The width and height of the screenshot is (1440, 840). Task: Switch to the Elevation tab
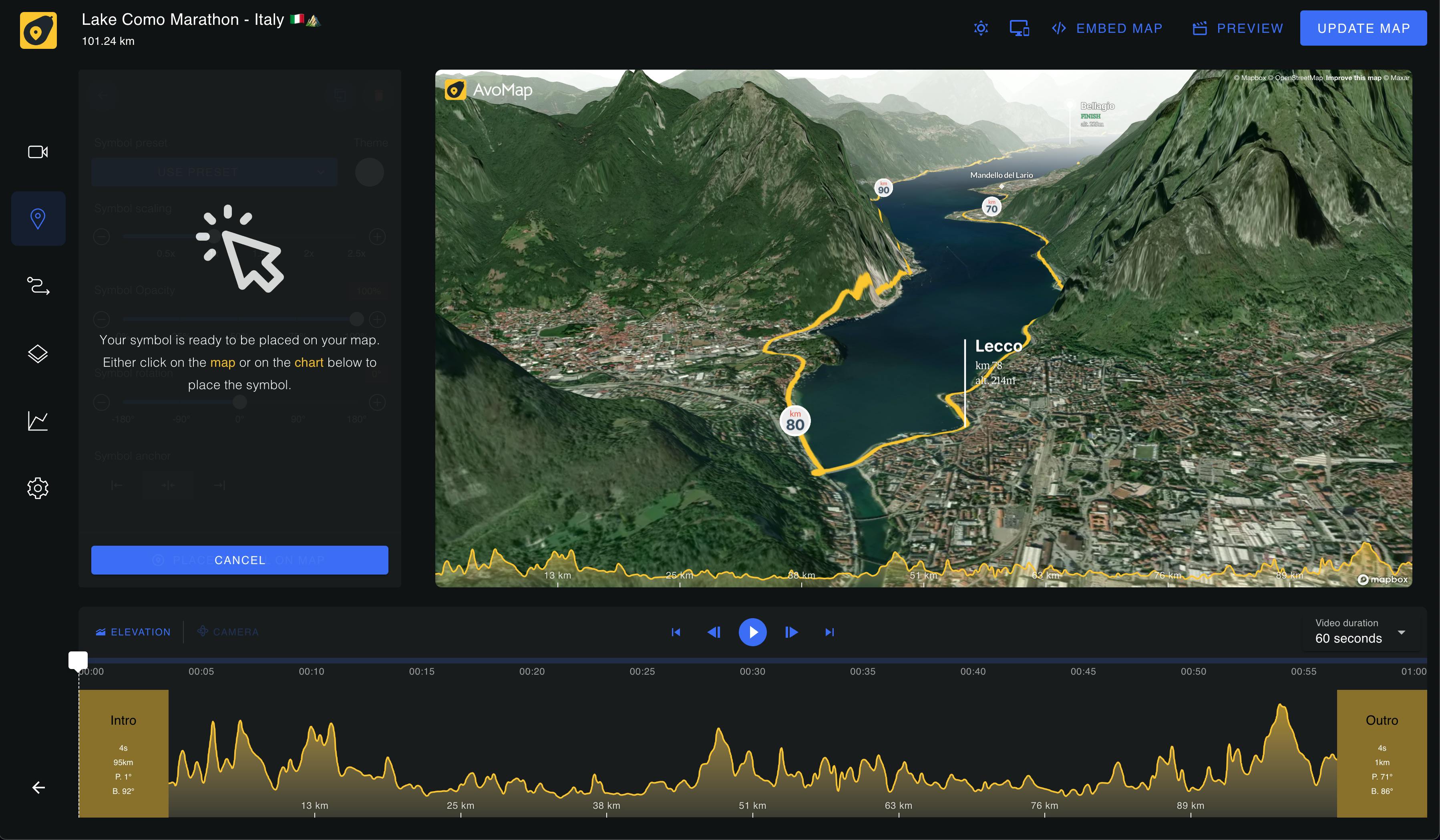point(133,632)
